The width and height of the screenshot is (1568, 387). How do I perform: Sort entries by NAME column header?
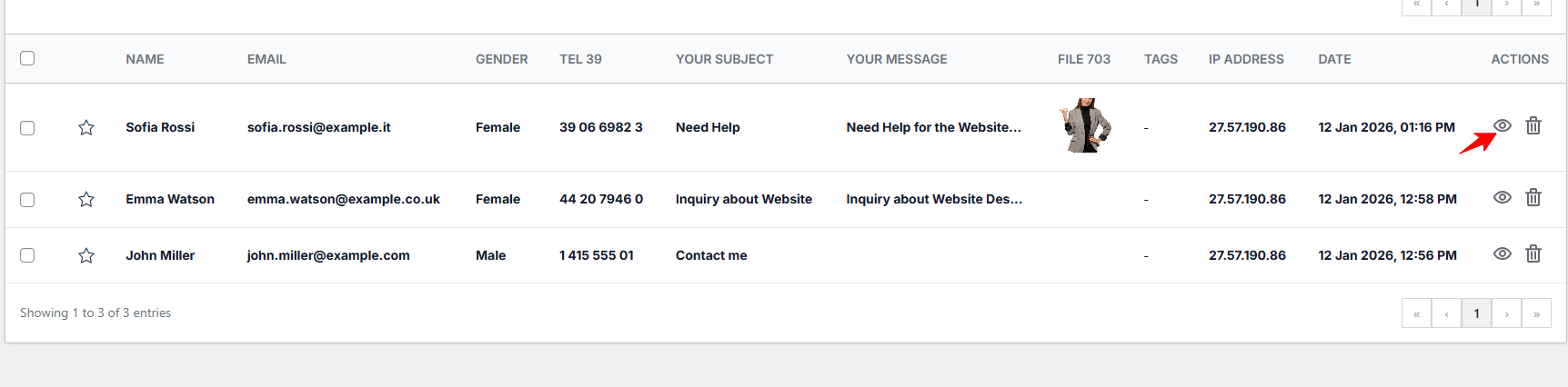click(x=145, y=59)
